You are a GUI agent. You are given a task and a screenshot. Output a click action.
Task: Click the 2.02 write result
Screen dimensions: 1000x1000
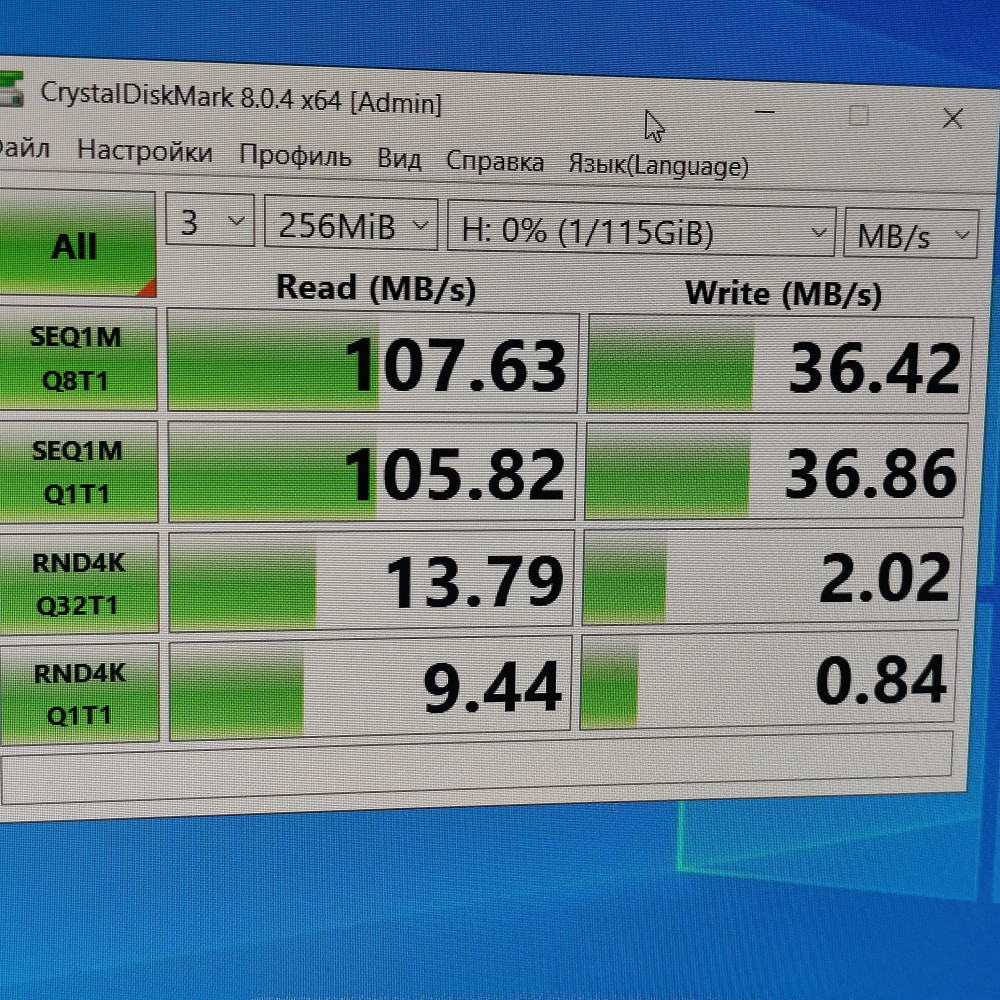coord(772,577)
